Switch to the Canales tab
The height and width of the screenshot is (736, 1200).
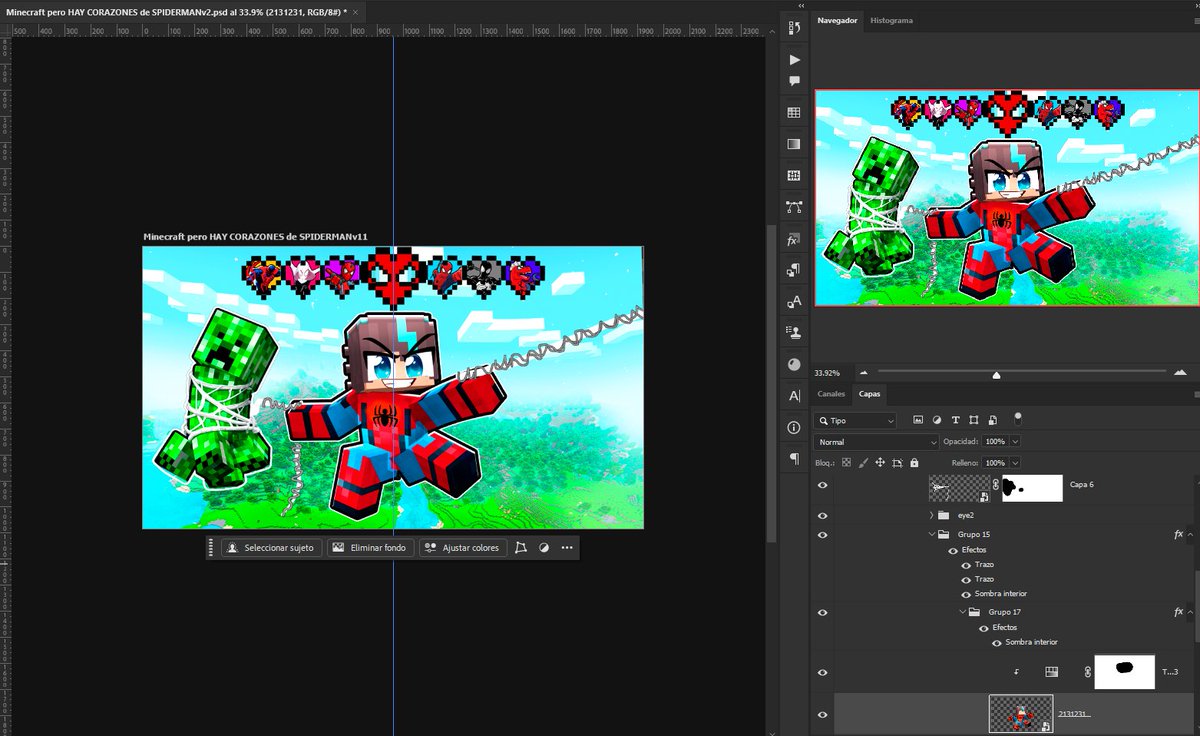pos(831,394)
